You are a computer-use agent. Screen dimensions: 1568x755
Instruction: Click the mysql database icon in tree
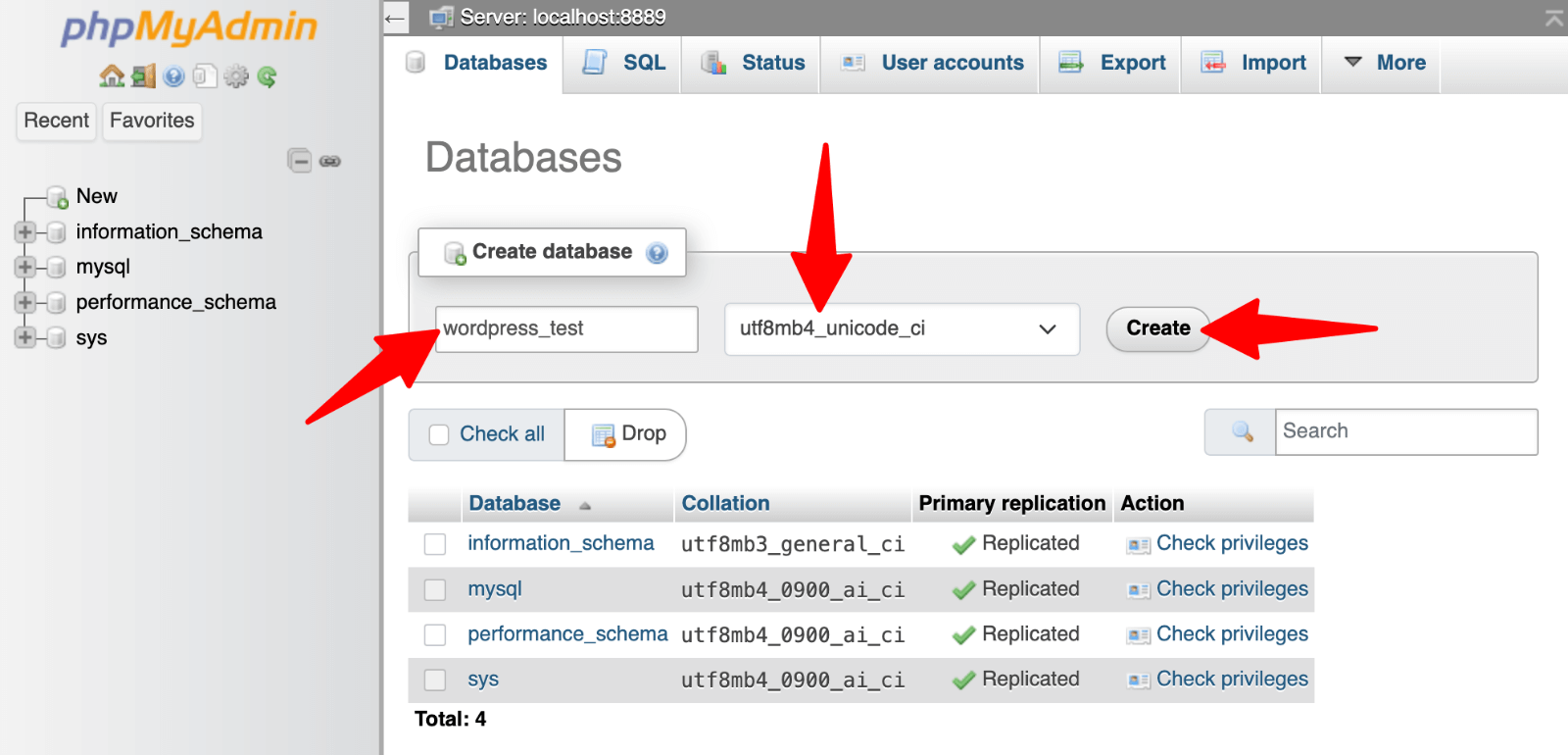[x=57, y=267]
